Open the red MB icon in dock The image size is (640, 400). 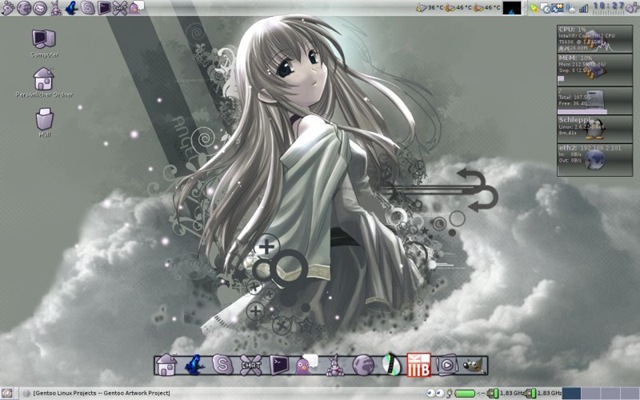[x=419, y=365]
